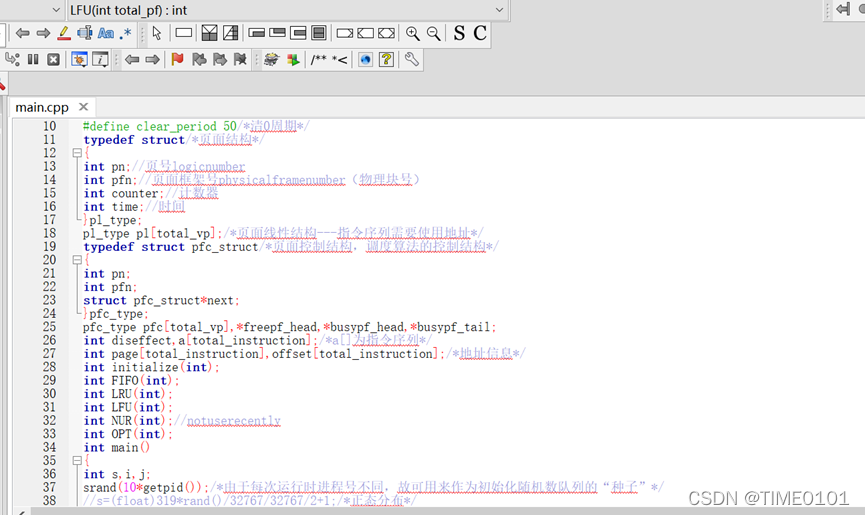Screen dimensions: 865x515
Task: Select the first loop brick tool
Action: pos(257,33)
